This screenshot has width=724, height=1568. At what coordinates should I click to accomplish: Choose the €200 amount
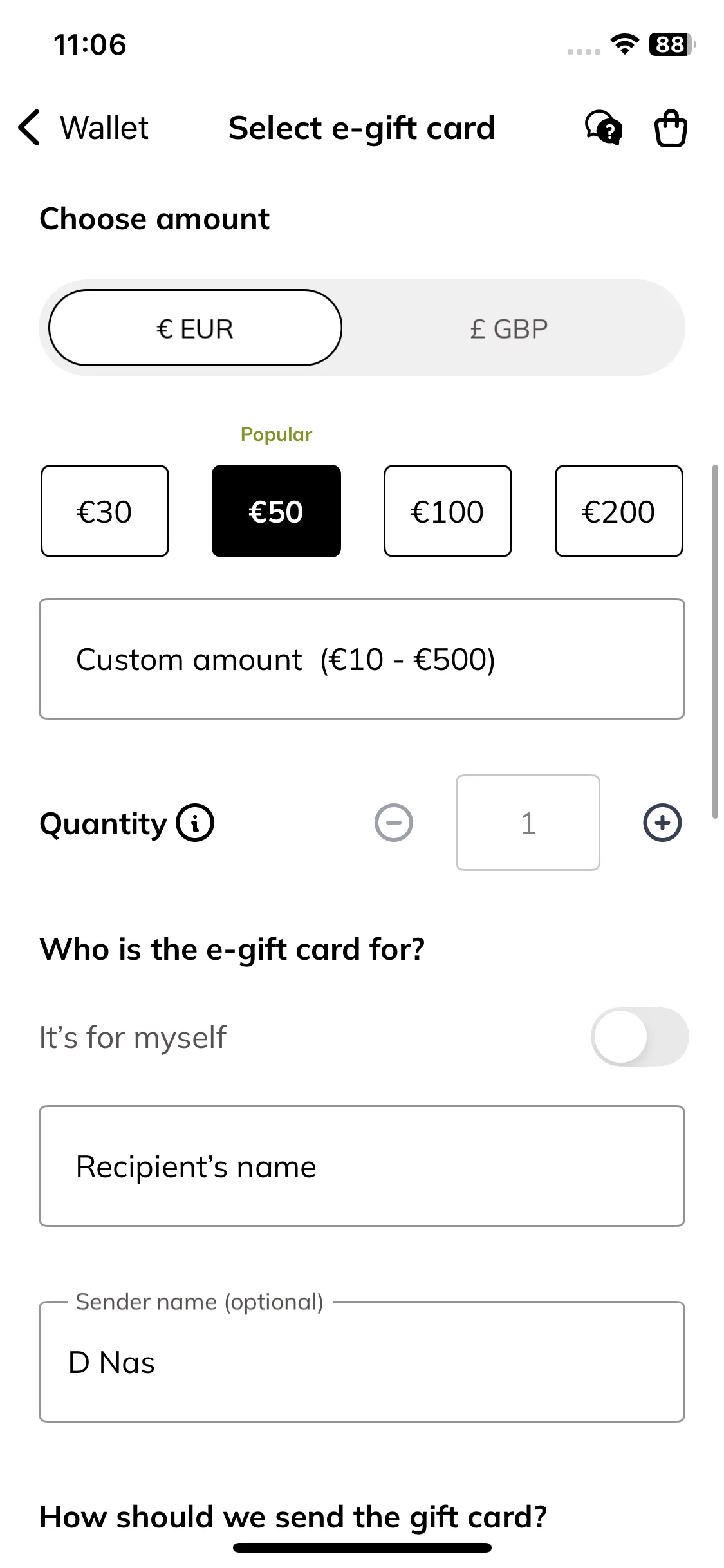[619, 511]
